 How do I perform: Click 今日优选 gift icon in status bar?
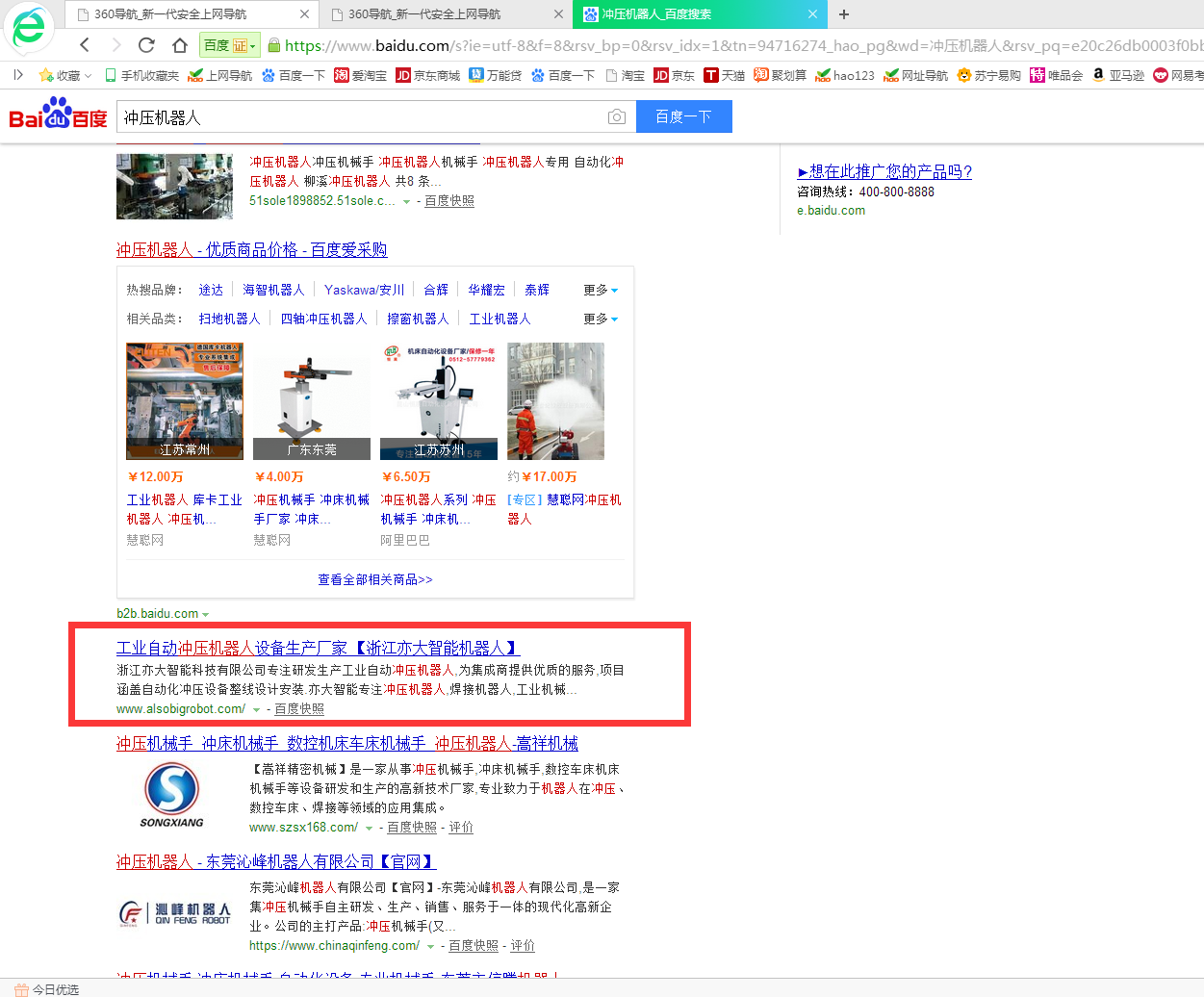pos(21,989)
